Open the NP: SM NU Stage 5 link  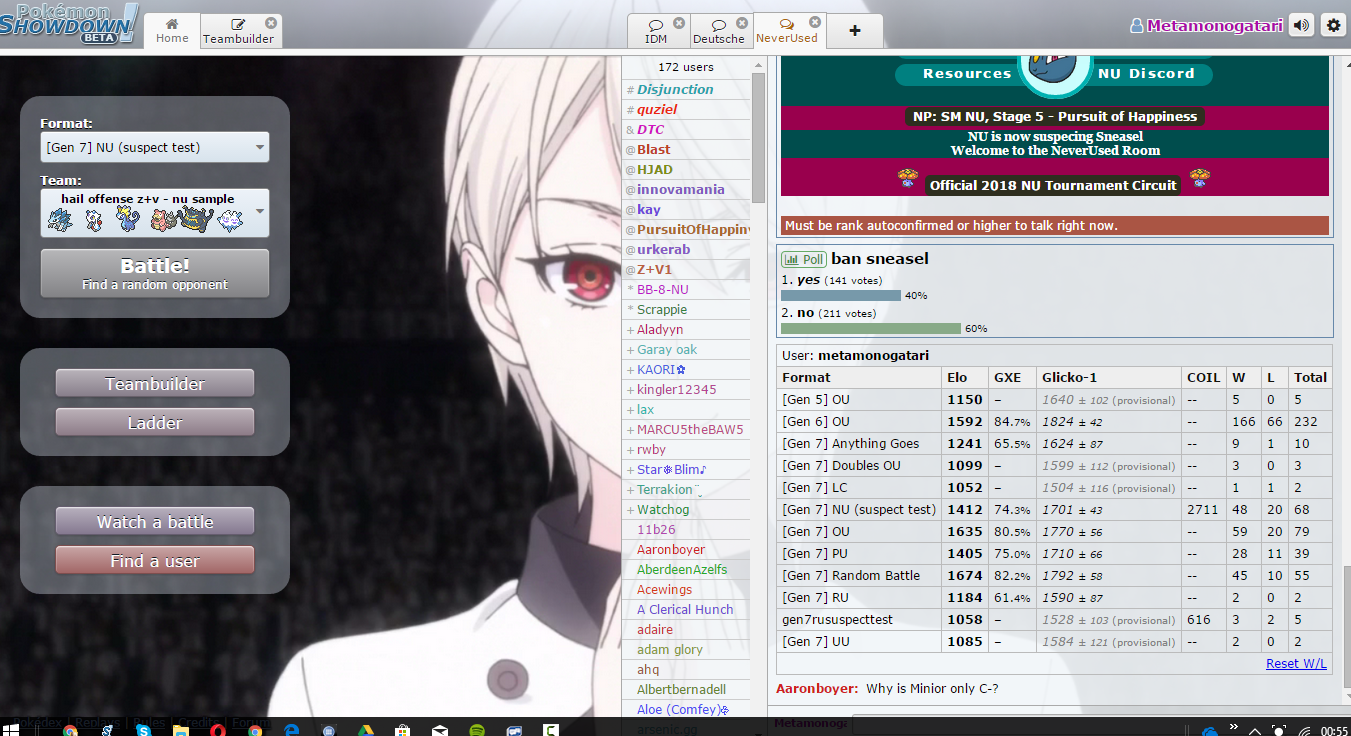click(1055, 117)
